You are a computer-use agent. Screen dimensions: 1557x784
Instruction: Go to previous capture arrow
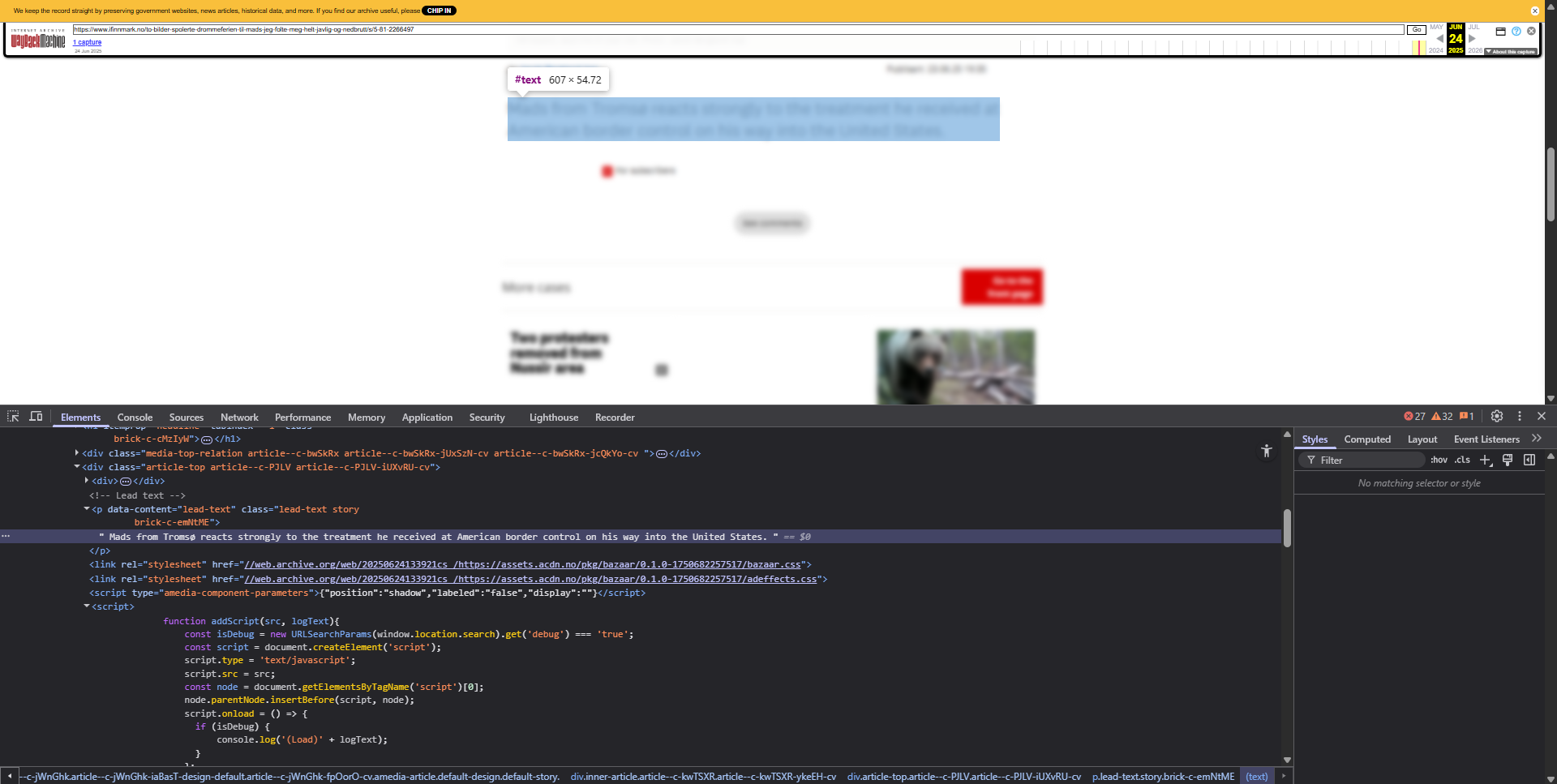[x=1439, y=38]
